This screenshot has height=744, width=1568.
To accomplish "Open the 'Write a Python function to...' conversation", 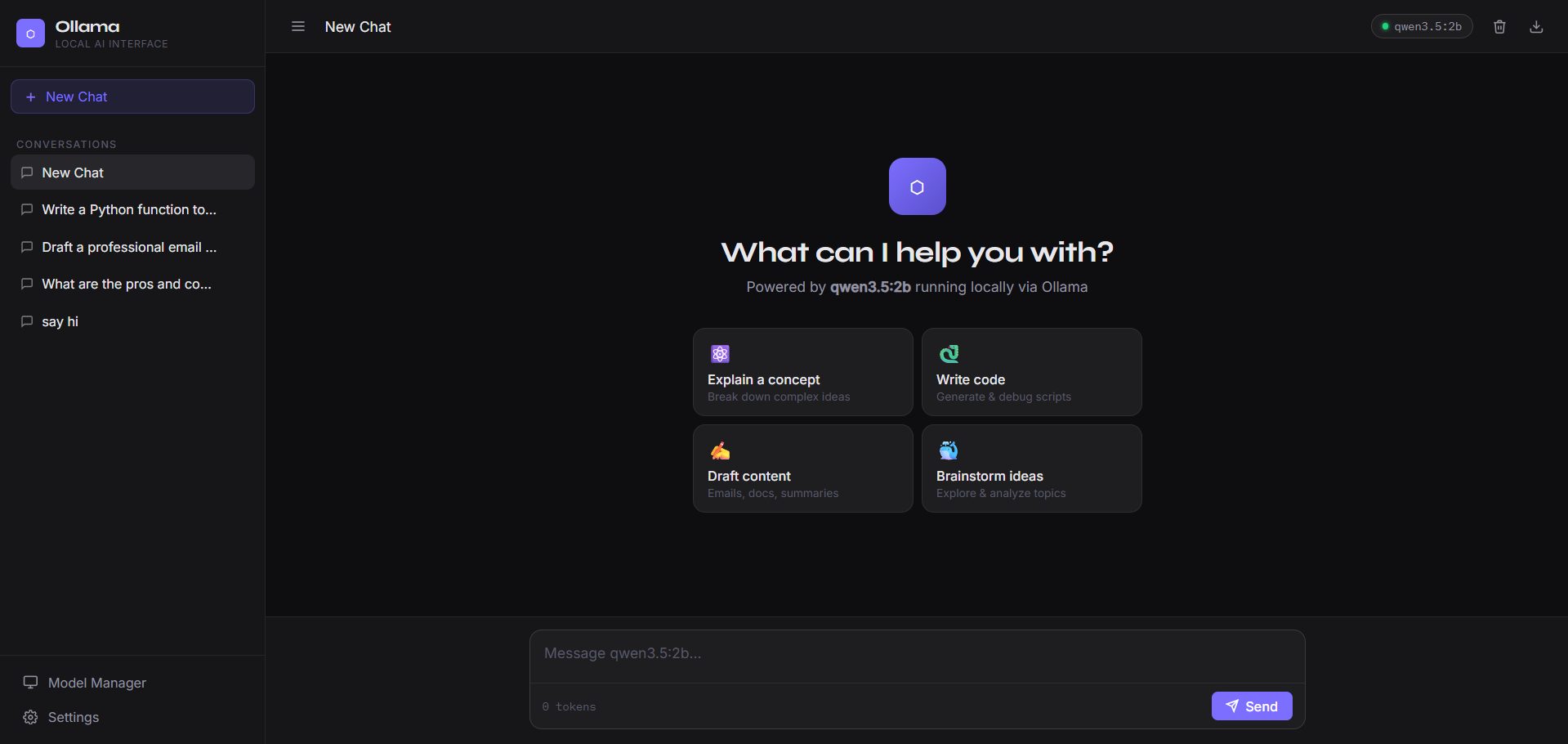I will [x=132, y=209].
